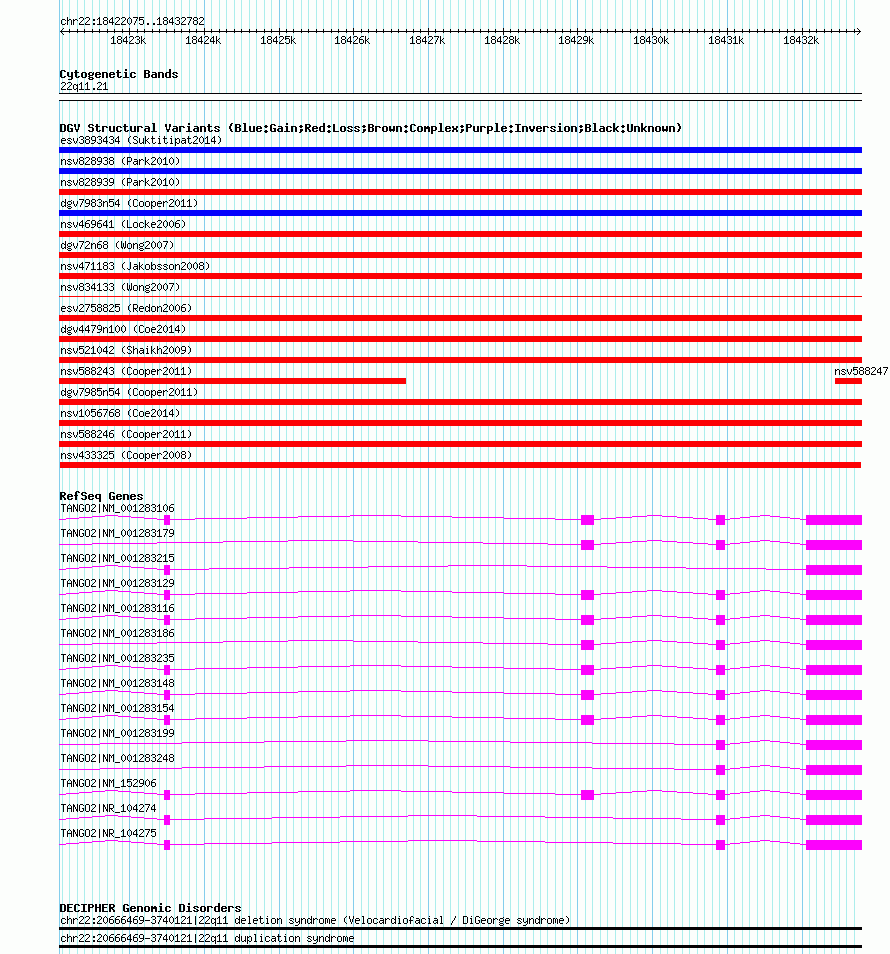The width and height of the screenshot is (890, 954).
Task: Click the blue bar for dgv7983n54
Action: click(461, 213)
